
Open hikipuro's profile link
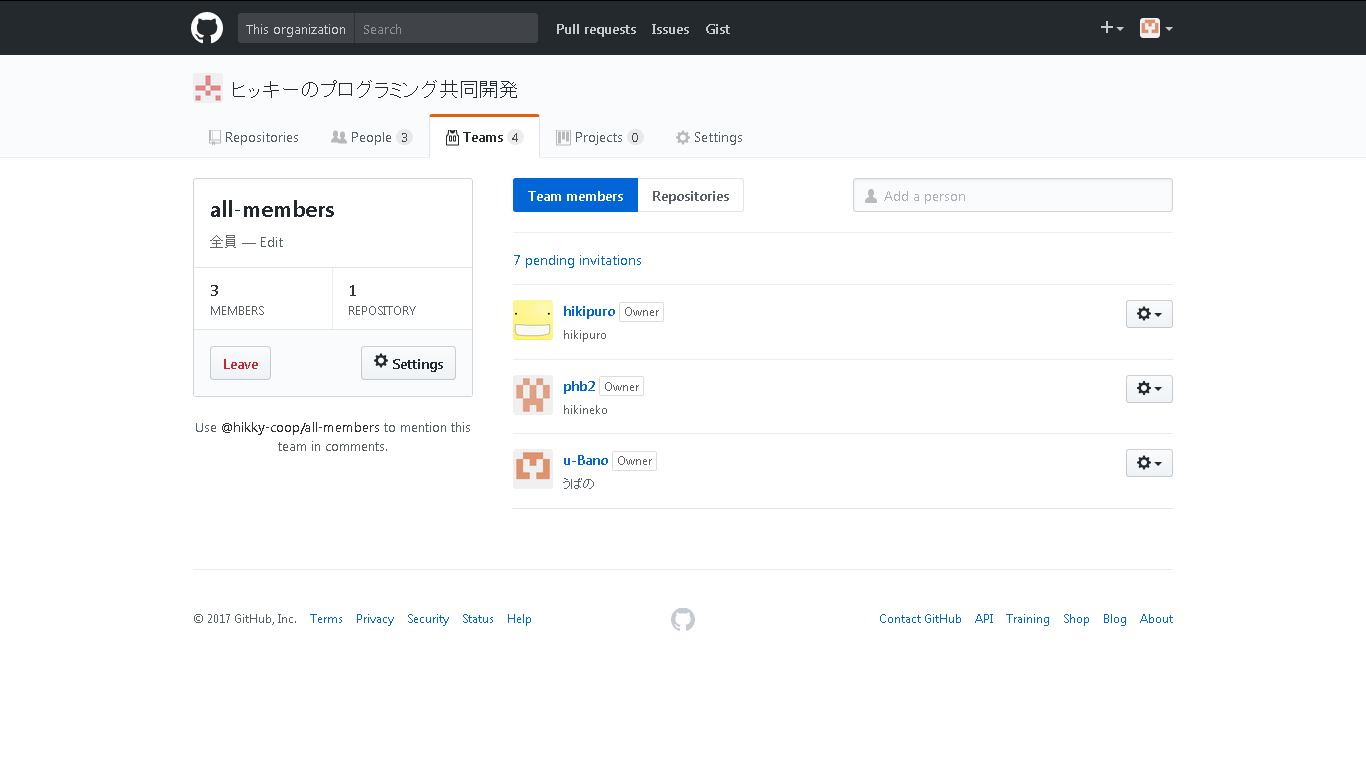(589, 311)
